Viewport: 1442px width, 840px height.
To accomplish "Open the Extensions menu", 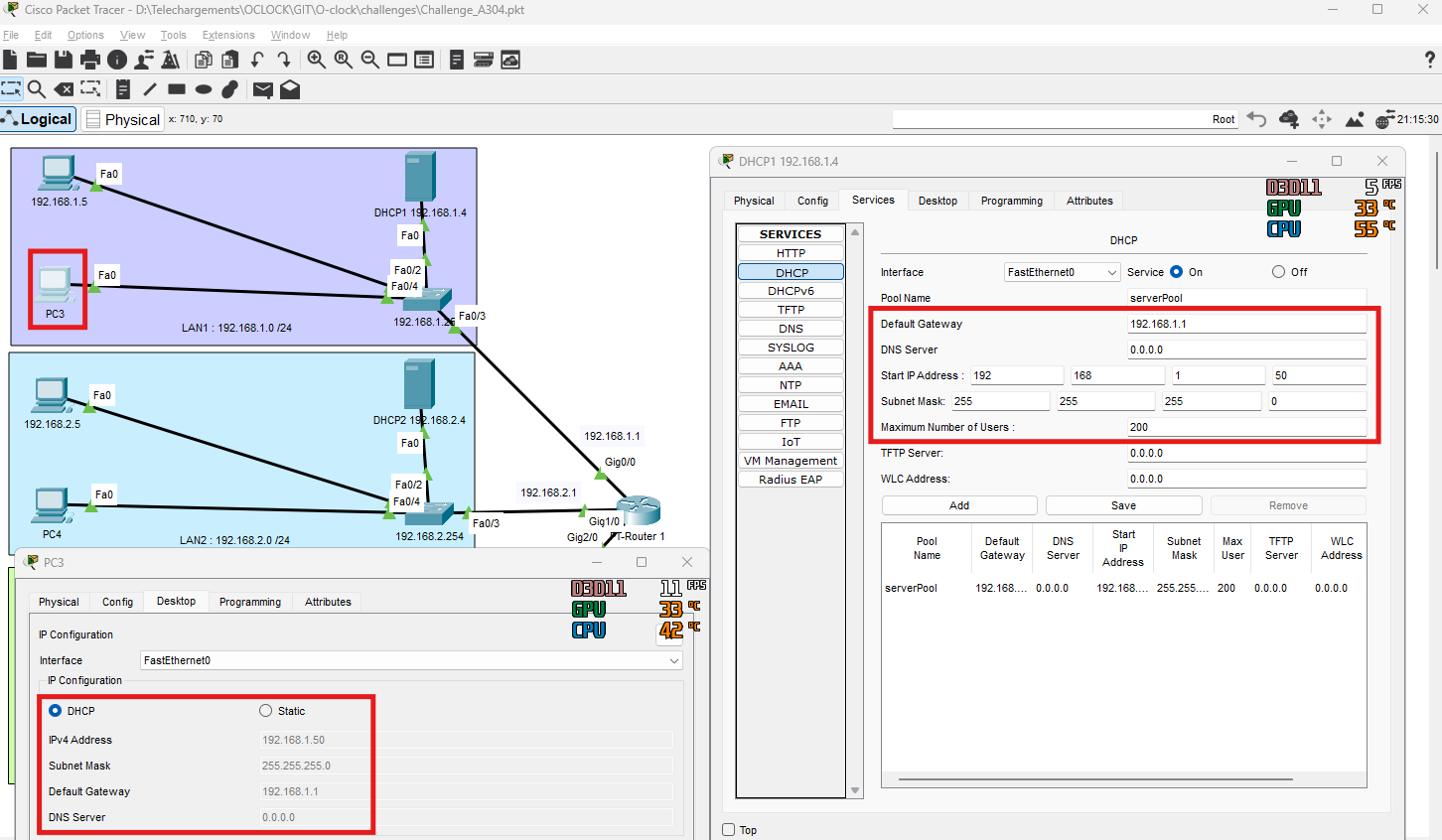I will (x=227, y=35).
